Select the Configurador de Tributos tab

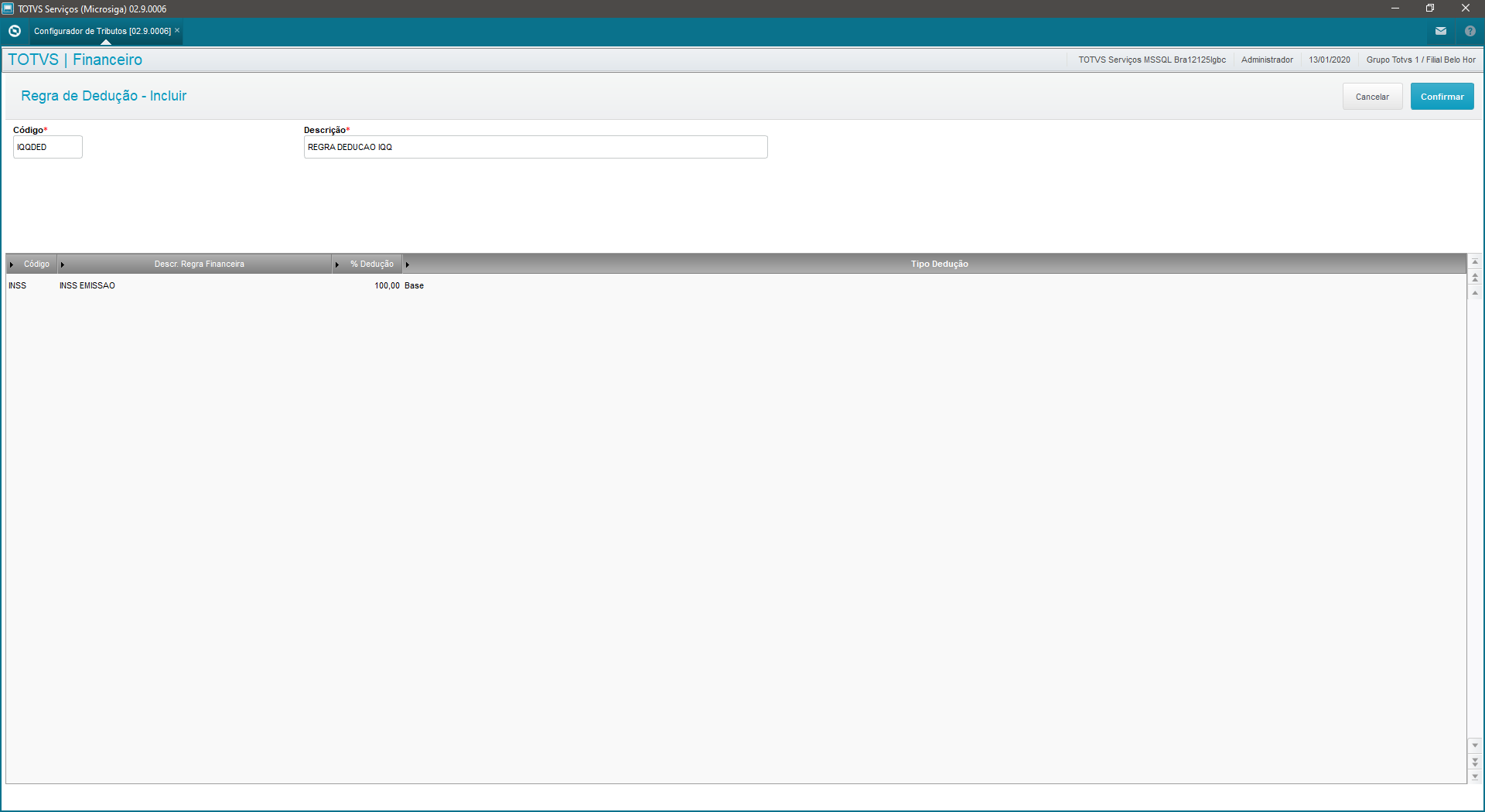(x=102, y=31)
